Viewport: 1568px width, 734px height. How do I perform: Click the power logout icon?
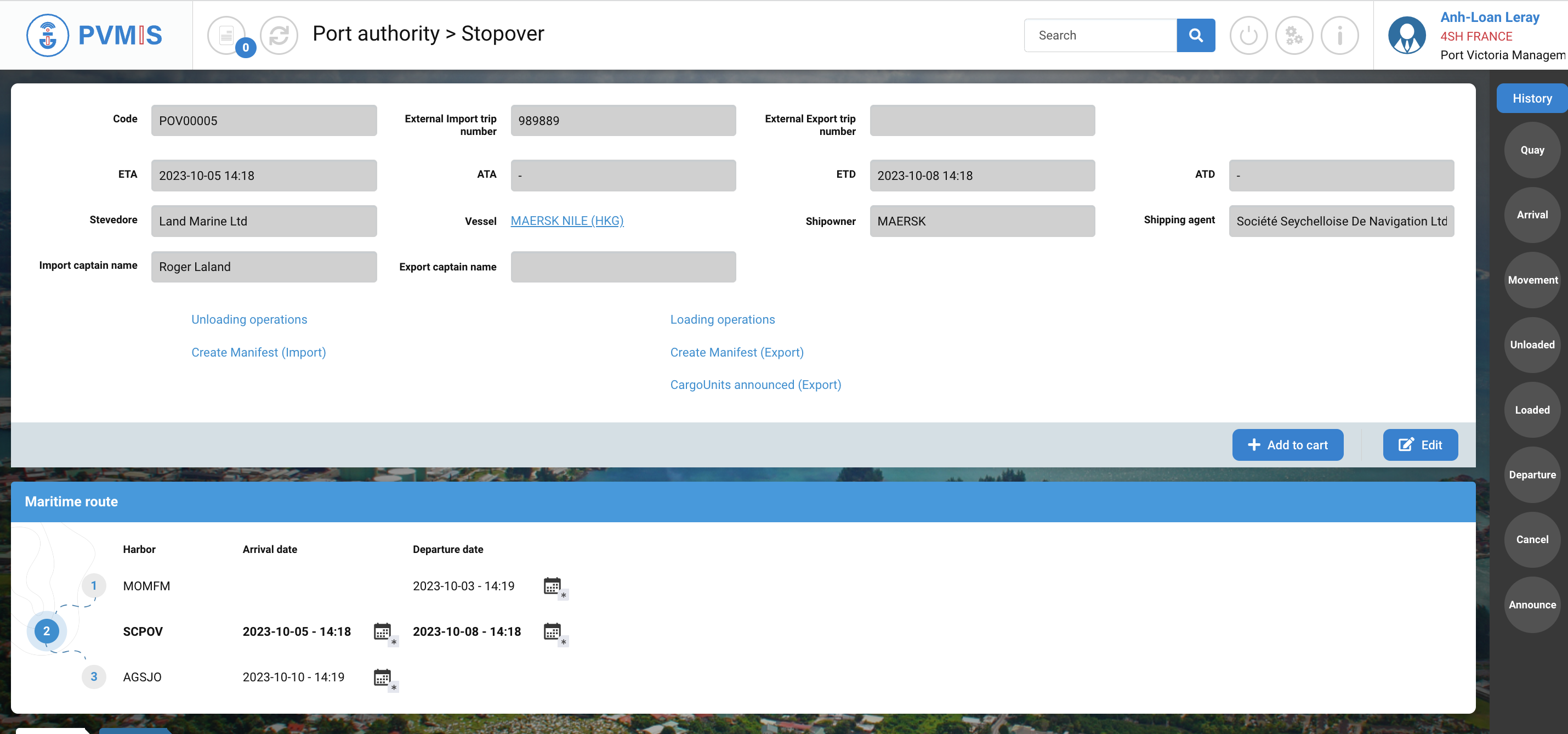pos(1248,35)
